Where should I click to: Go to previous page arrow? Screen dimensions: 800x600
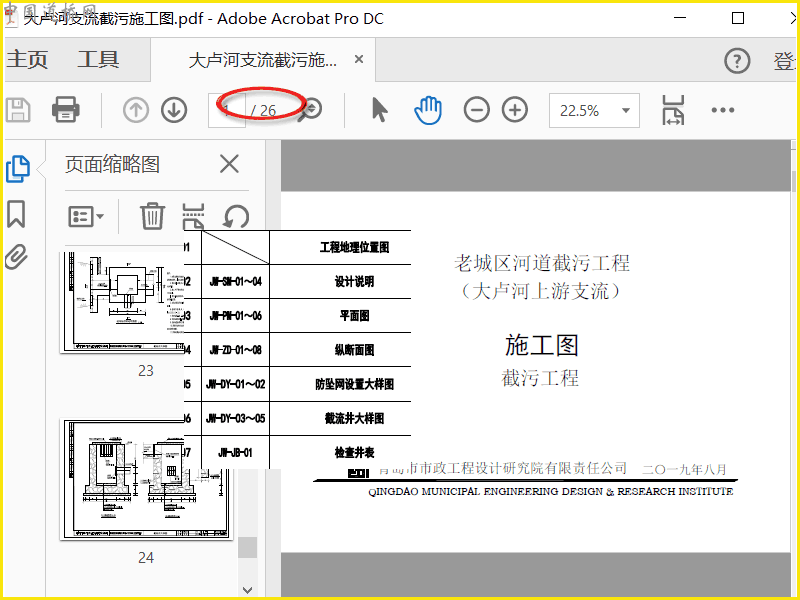(136, 110)
